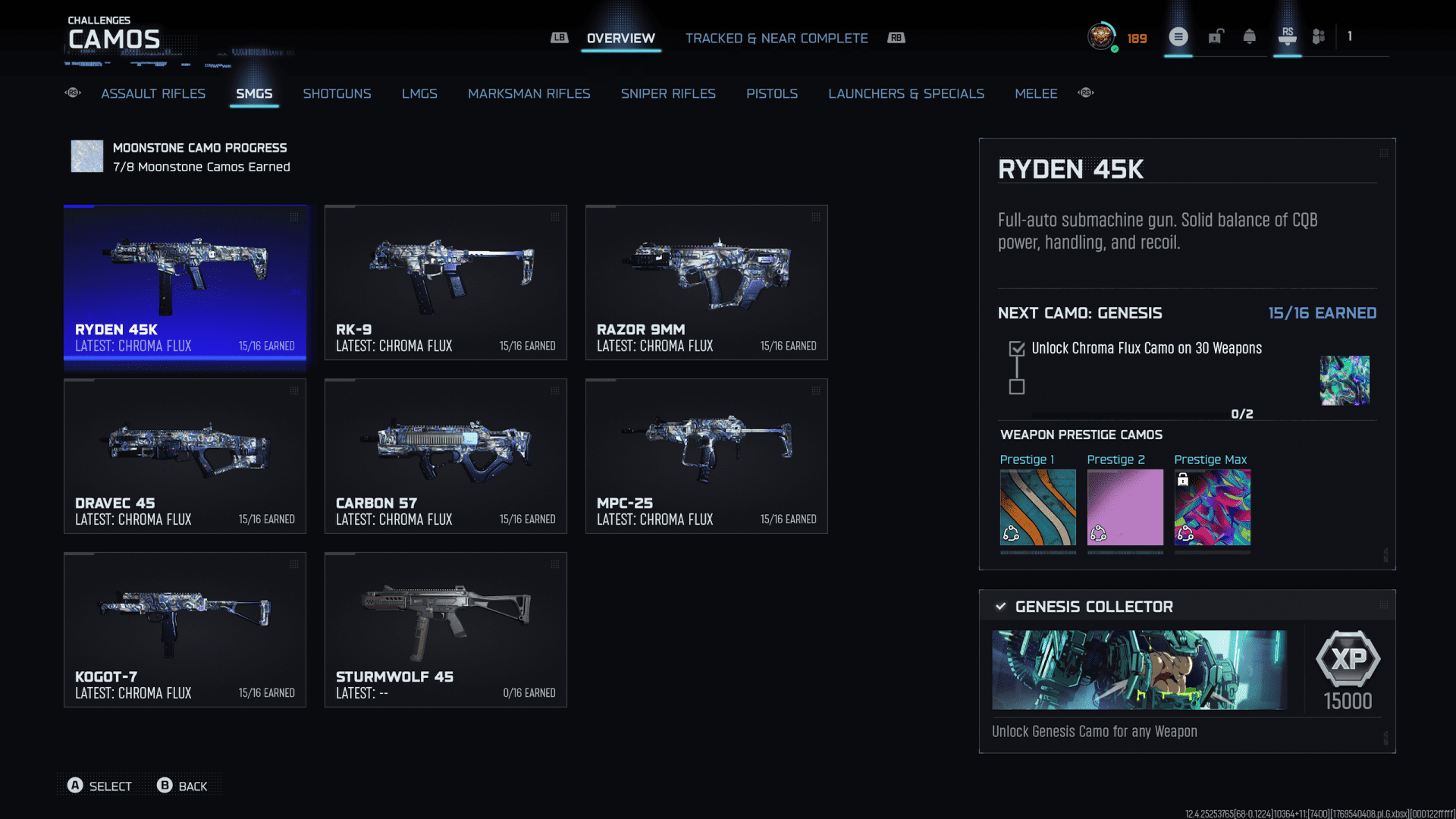
Task: Switch to Tracked & Near Complete tab
Action: 777,38
